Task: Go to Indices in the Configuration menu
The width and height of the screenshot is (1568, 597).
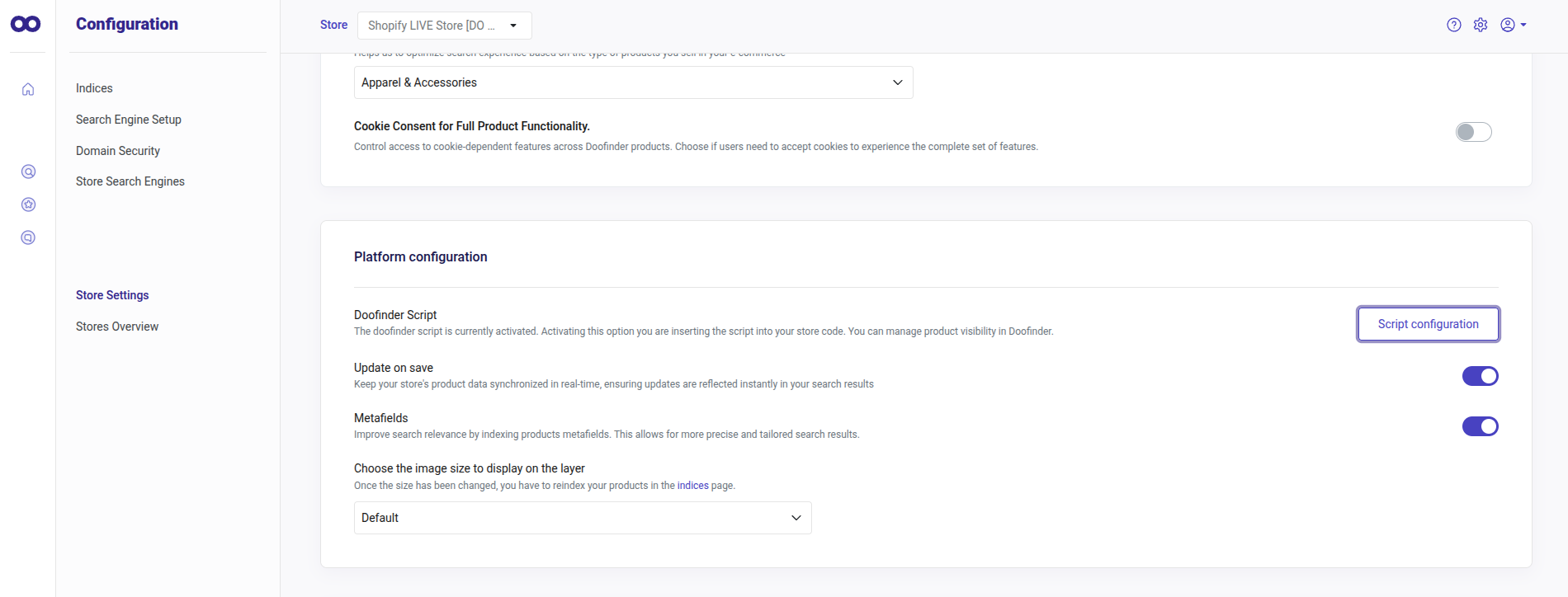Action: (94, 88)
